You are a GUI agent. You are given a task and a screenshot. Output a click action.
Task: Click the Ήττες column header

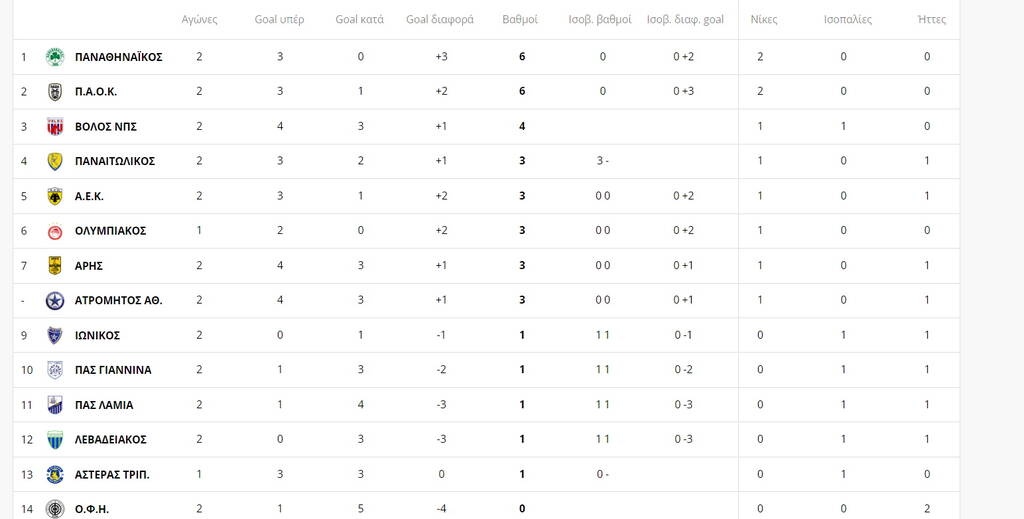tap(931, 20)
